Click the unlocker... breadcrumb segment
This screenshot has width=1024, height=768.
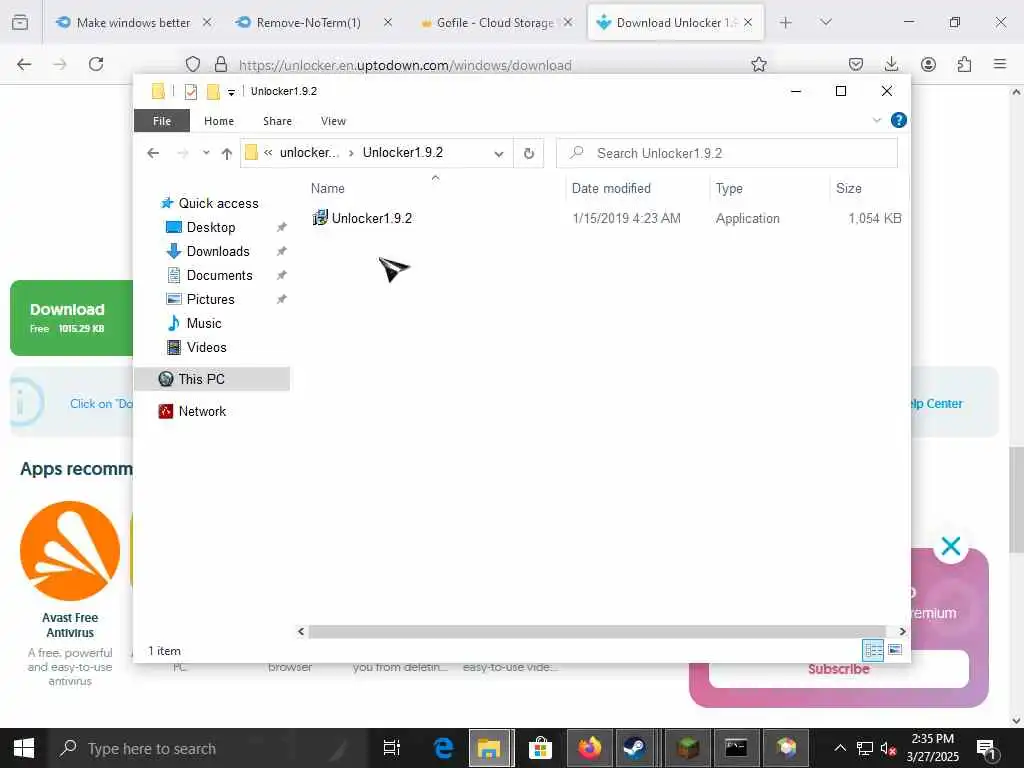[310, 153]
